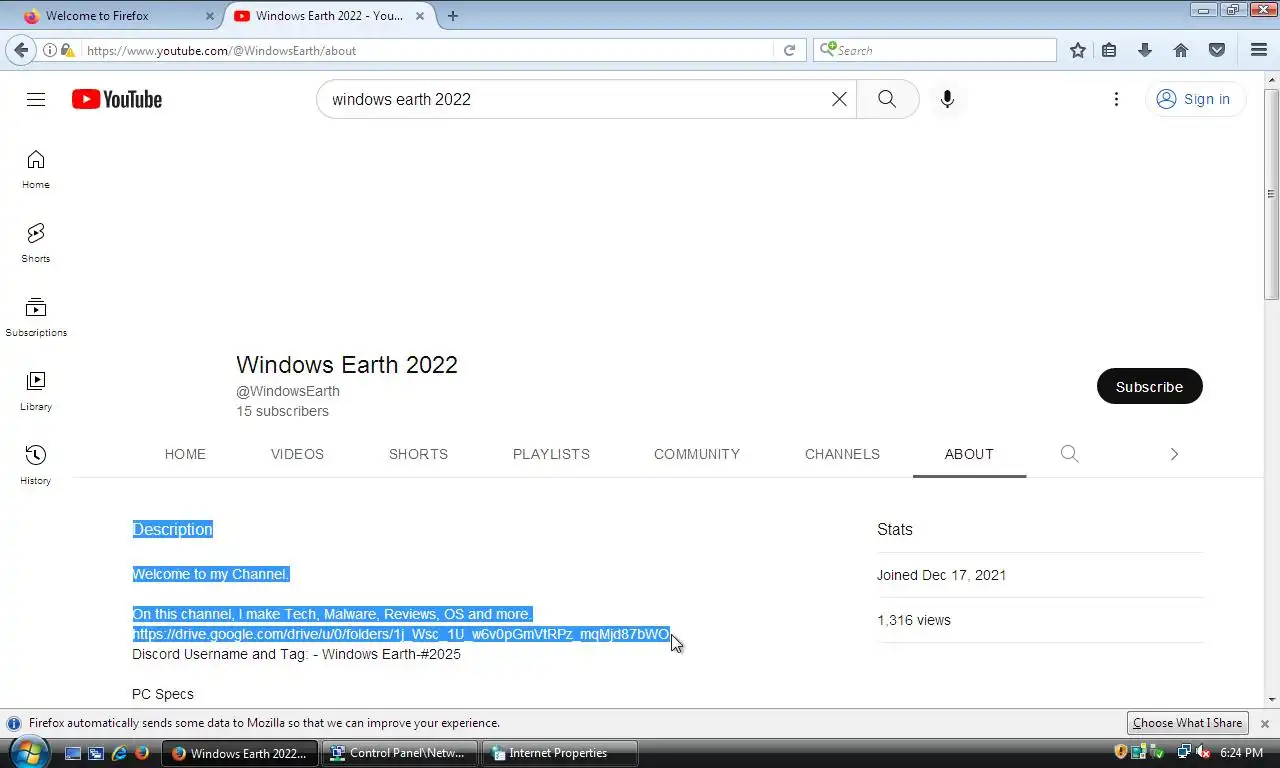The height and width of the screenshot is (768, 1280).
Task: Open channel COMMUNITY tab
Action: (697, 454)
